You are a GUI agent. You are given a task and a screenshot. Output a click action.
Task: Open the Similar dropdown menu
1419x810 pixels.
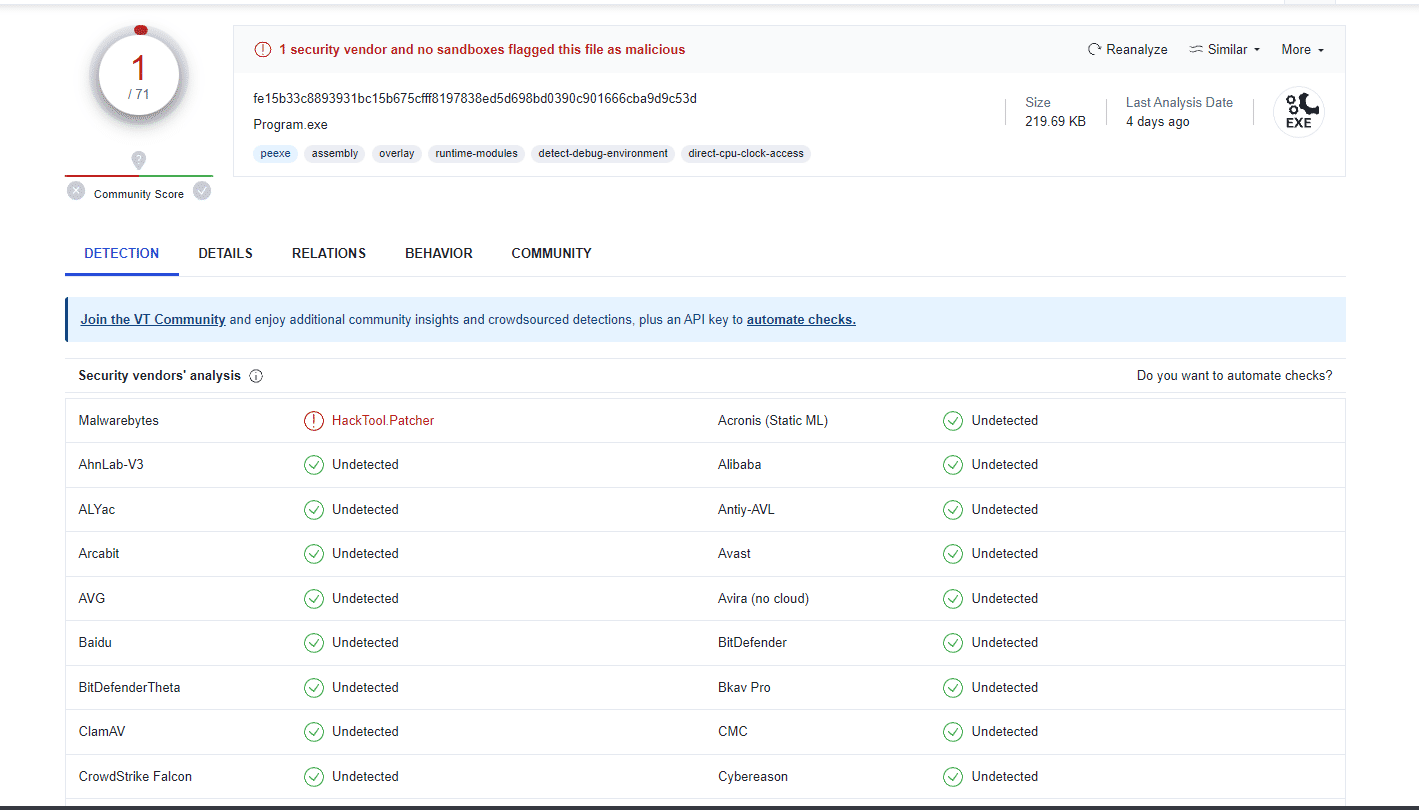[1225, 49]
